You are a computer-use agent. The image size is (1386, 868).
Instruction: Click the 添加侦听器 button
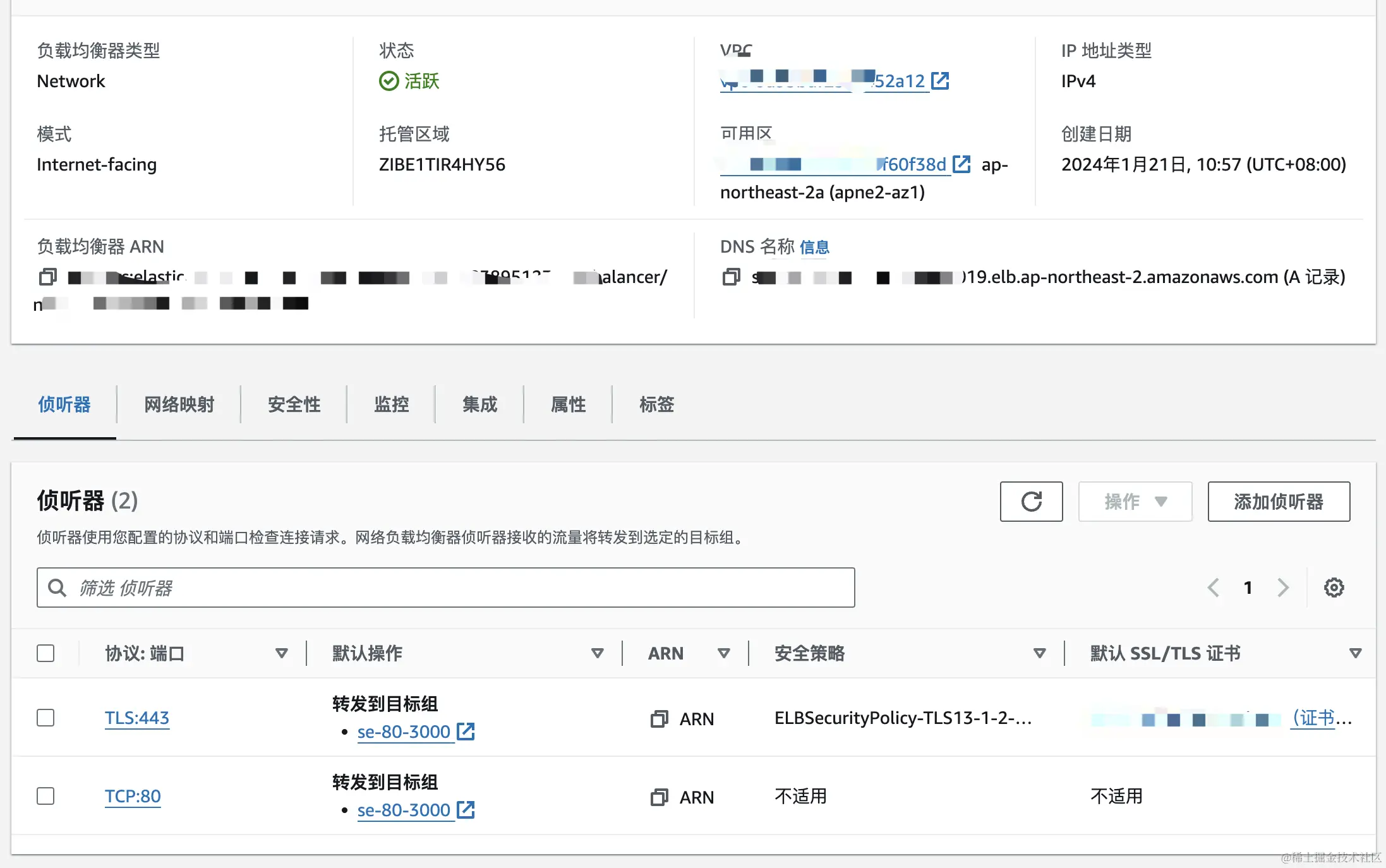click(1279, 502)
